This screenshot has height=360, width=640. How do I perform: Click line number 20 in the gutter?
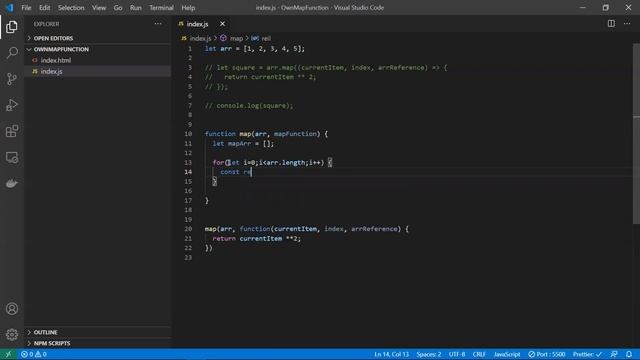tap(188, 229)
